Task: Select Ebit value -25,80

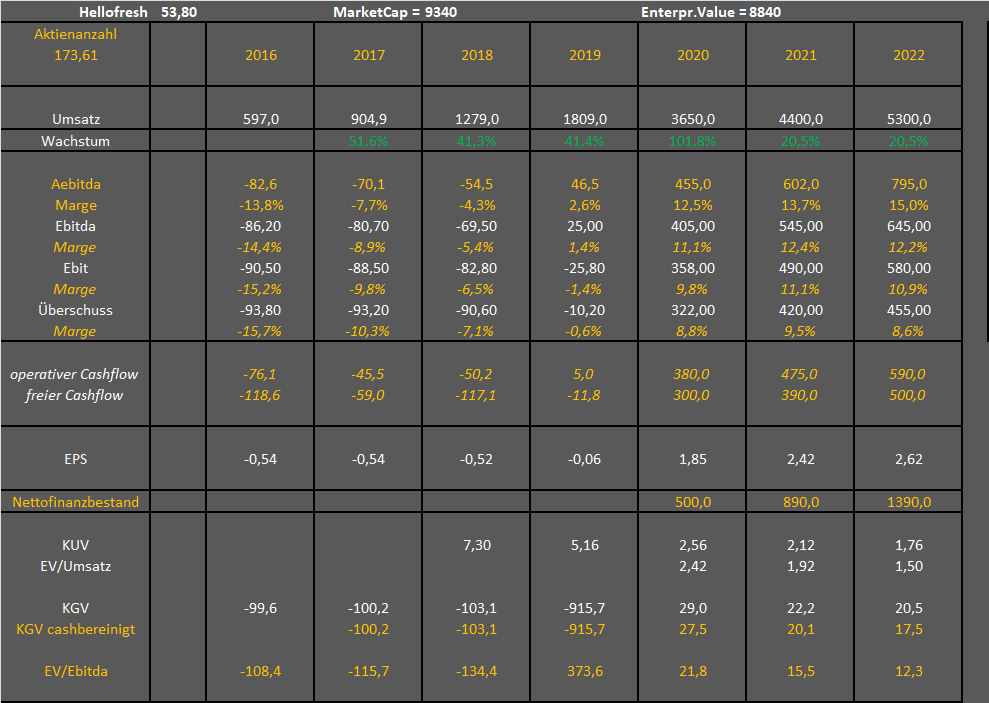Action: (585, 268)
